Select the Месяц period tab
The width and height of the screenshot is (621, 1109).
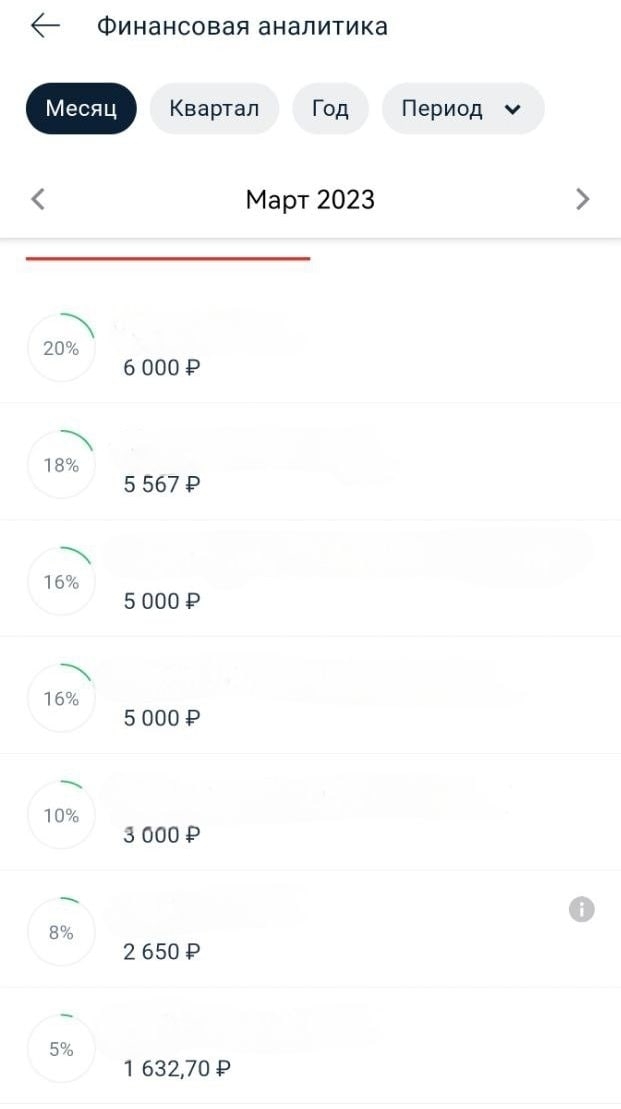click(x=81, y=108)
